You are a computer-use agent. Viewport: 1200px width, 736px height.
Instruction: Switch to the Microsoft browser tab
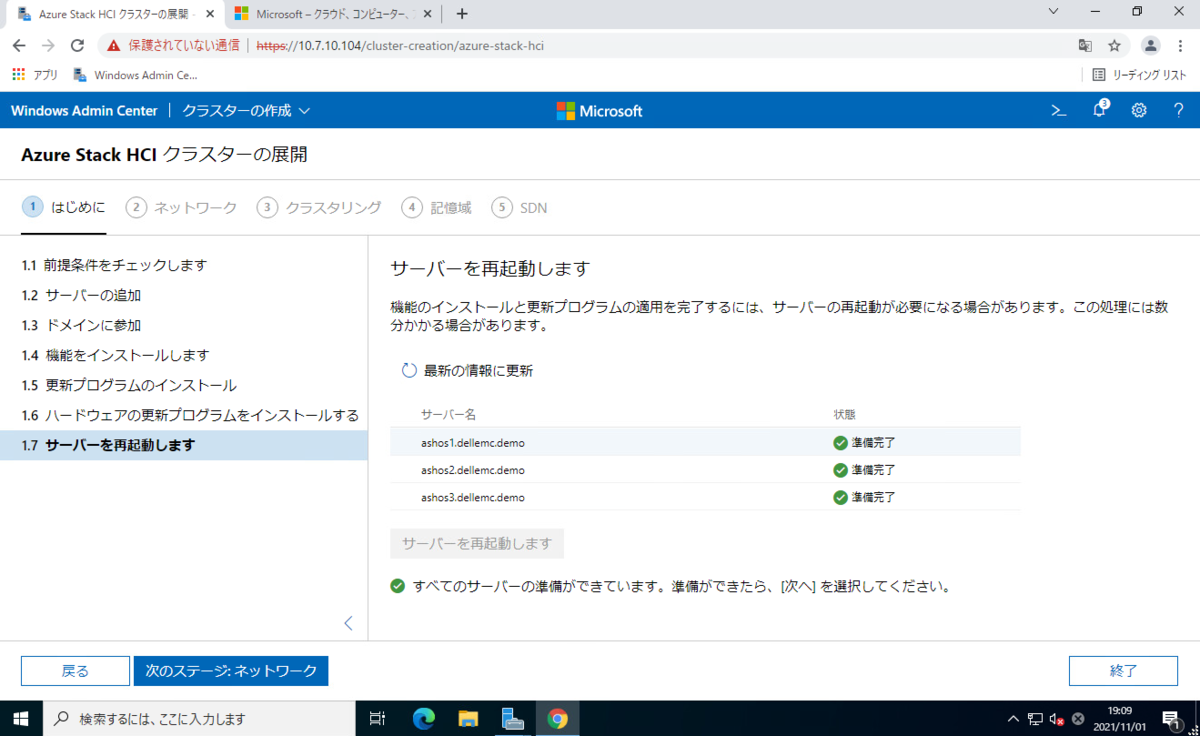point(331,14)
